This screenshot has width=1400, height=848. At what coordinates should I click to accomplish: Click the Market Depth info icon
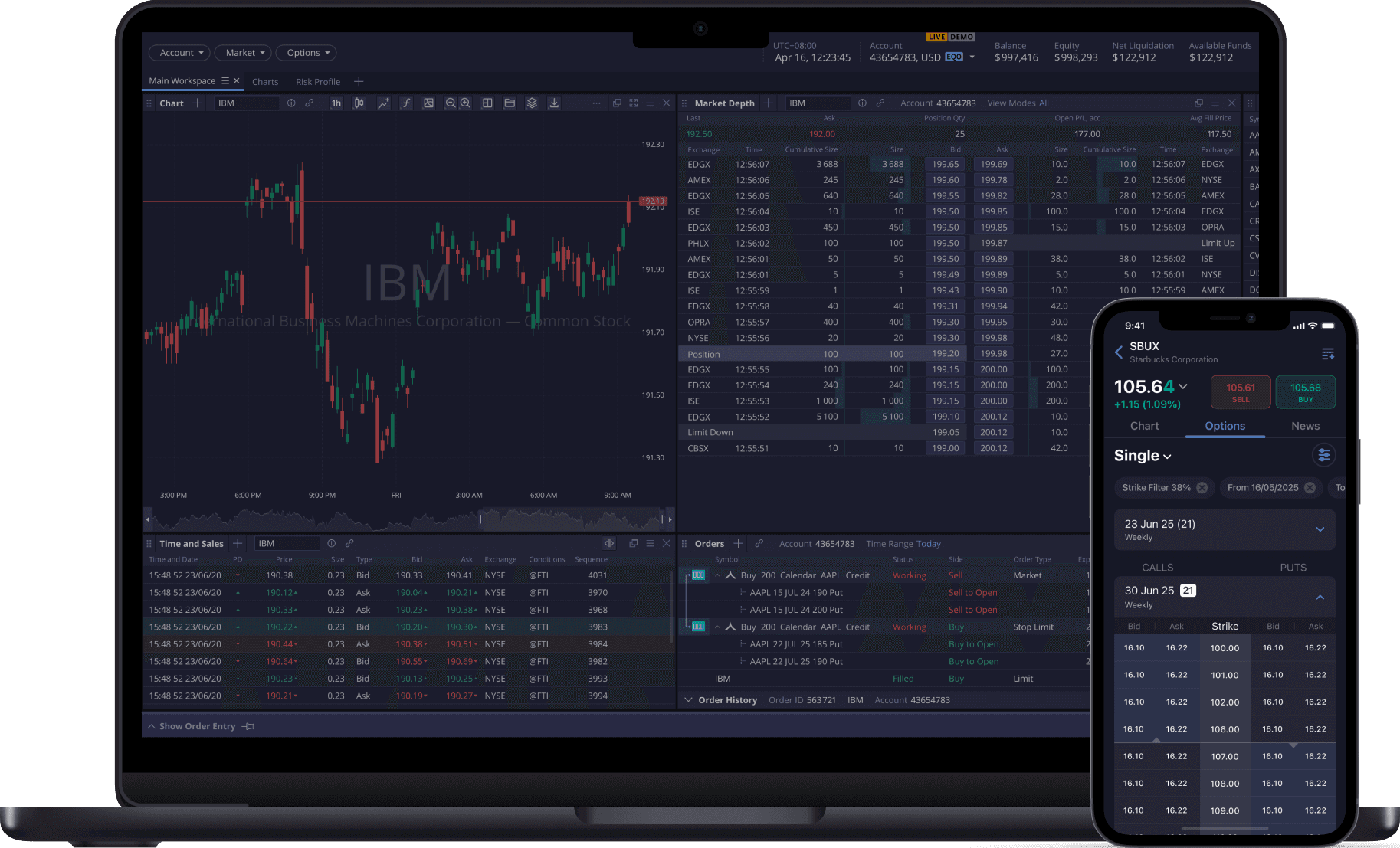[862, 103]
